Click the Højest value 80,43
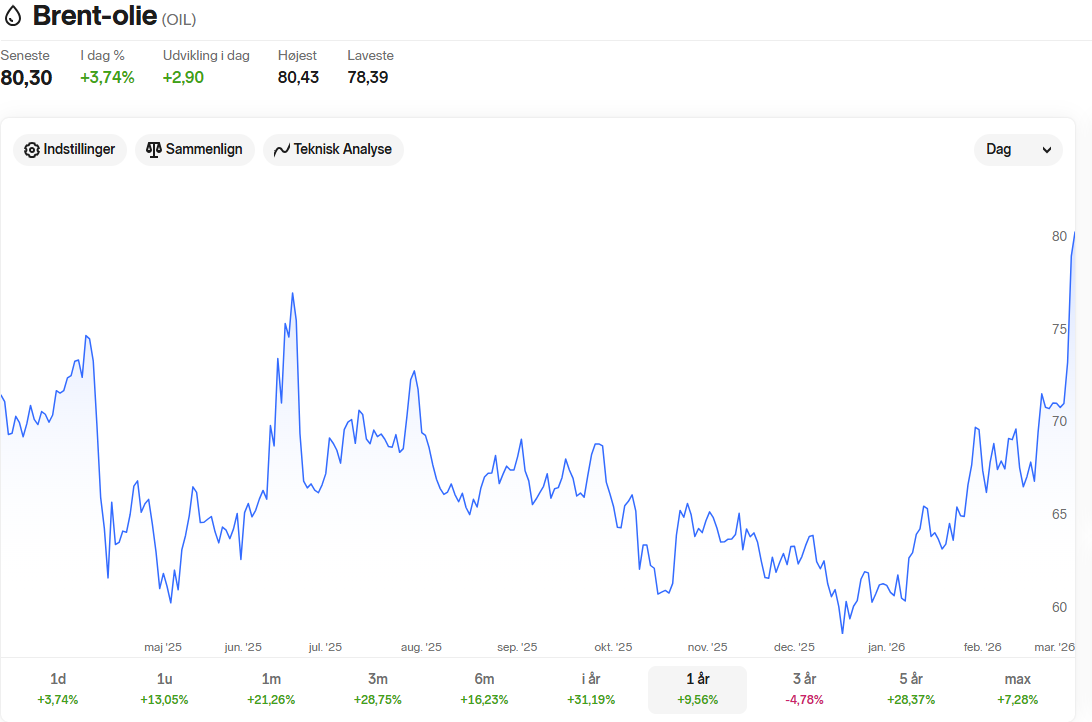The height and width of the screenshot is (722, 1092). 298,77
